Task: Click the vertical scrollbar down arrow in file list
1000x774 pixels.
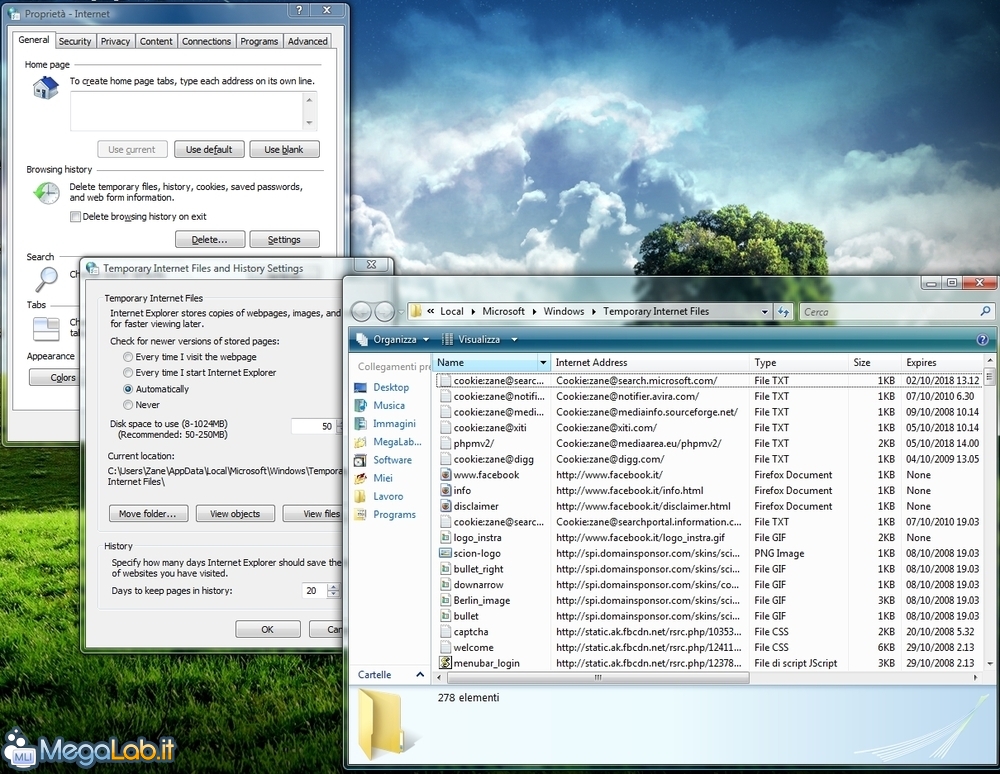Action: click(989, 664)
